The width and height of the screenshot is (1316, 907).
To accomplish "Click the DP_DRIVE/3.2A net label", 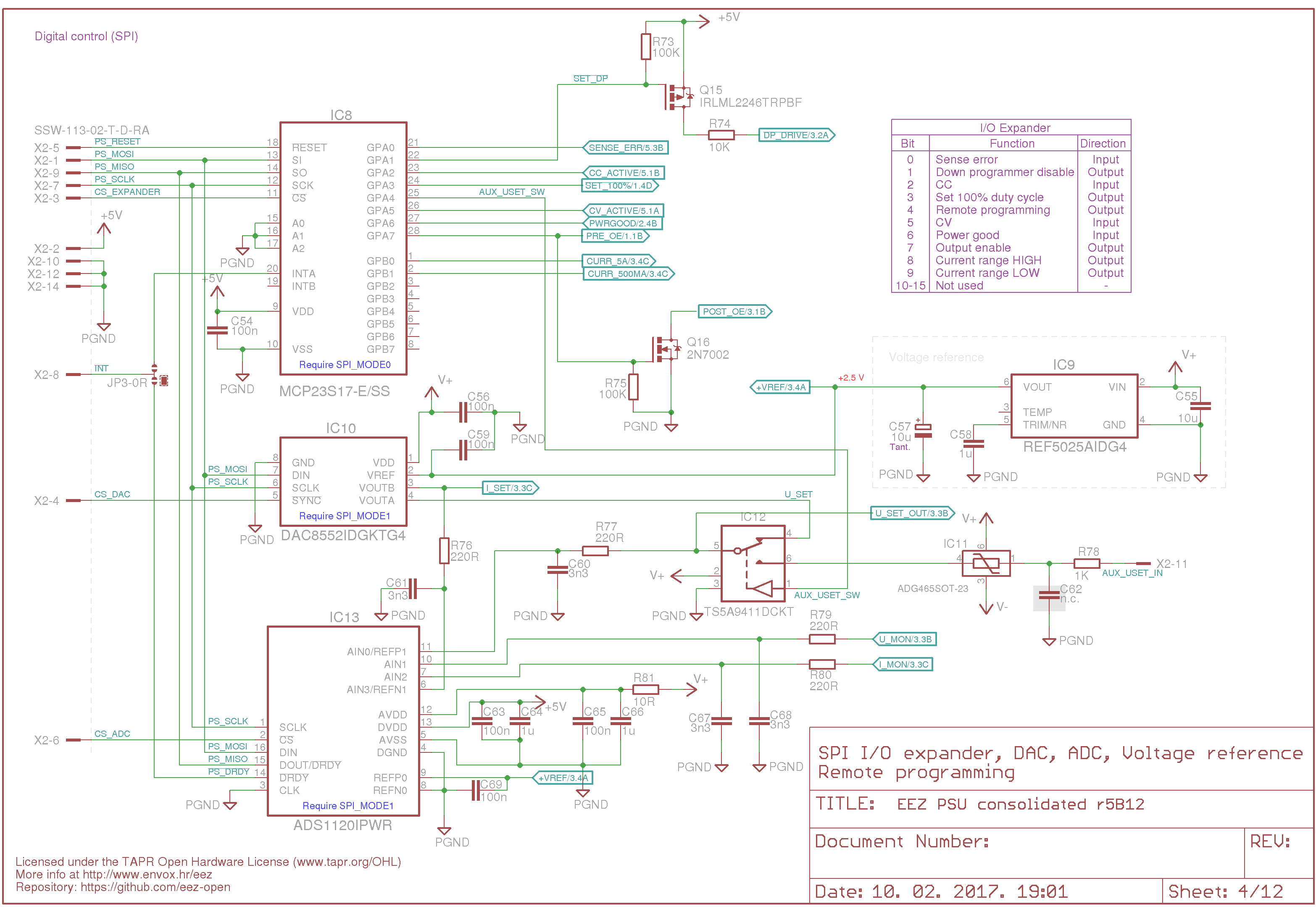I will click(x=796, y=135).
